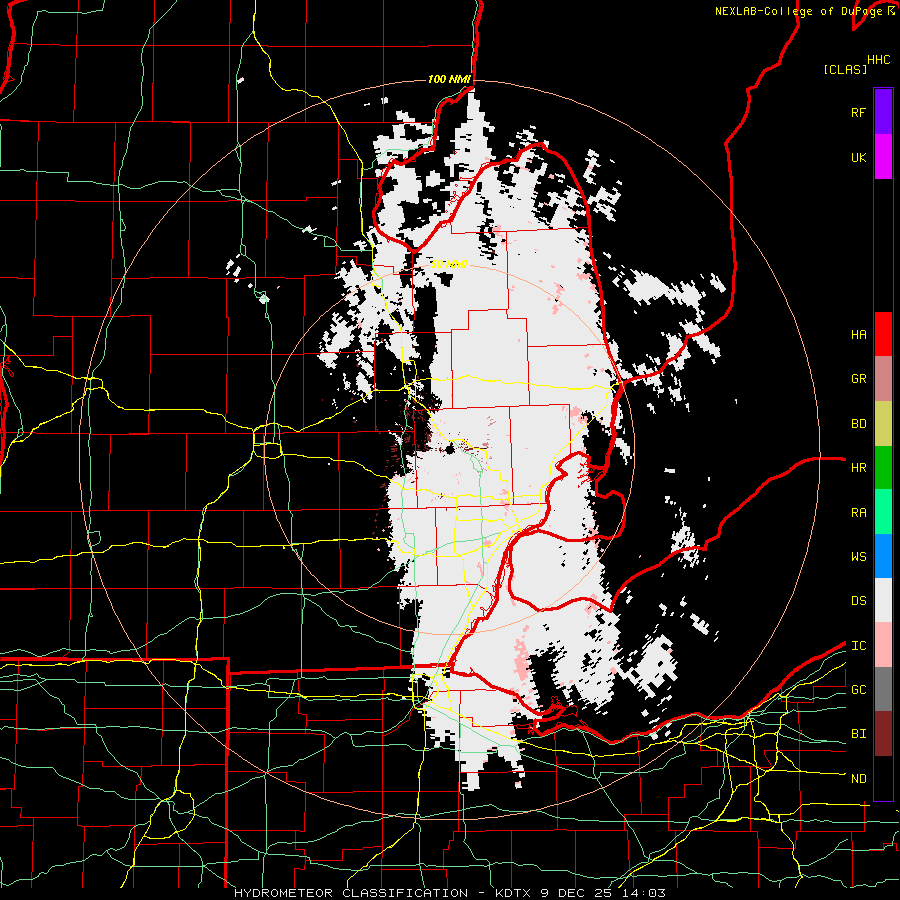
Task: Click the GC legend label
Action: tap(858, 690)
